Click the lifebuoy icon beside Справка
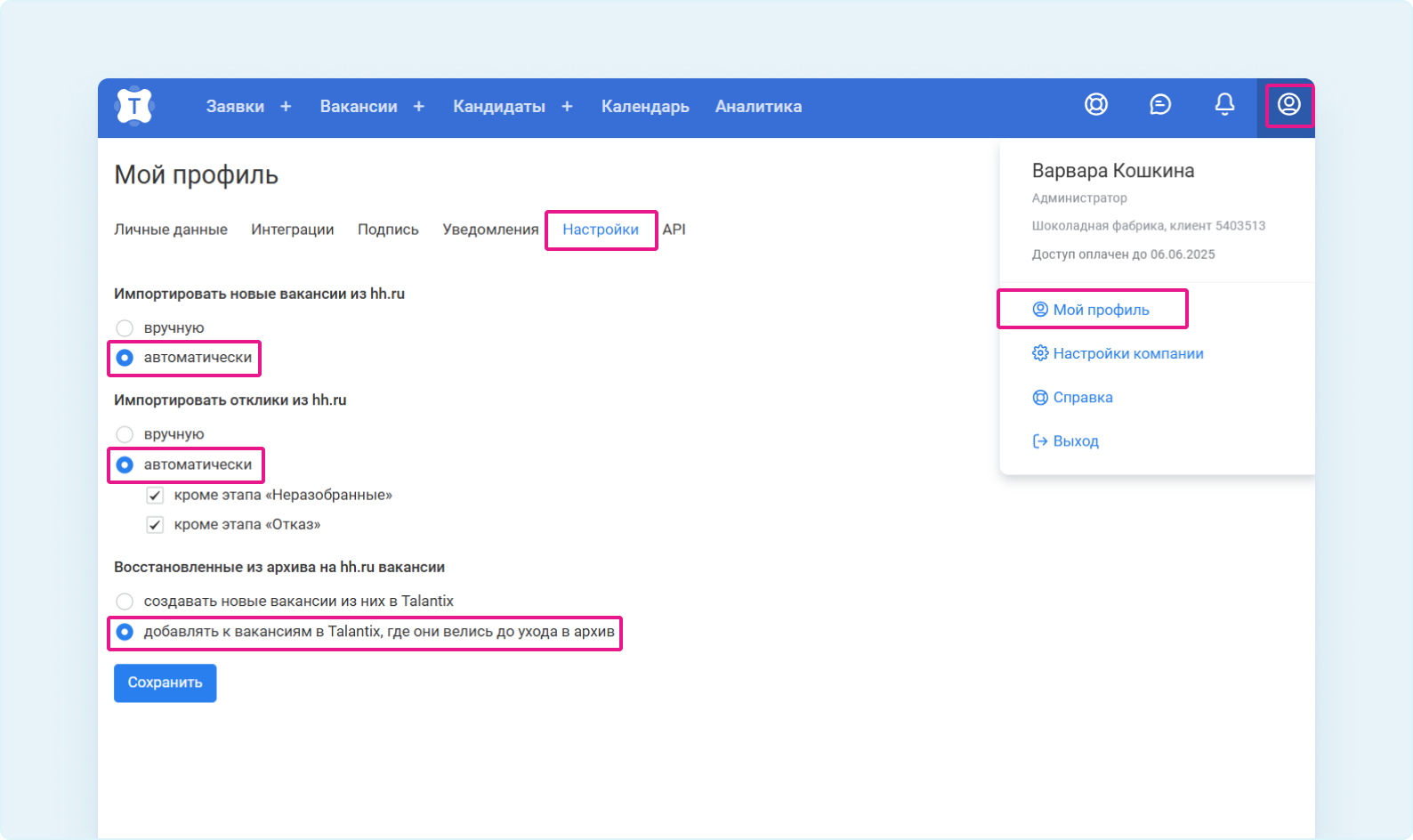The width and height of the screenshot is (1413, 840). point(1040,397)
